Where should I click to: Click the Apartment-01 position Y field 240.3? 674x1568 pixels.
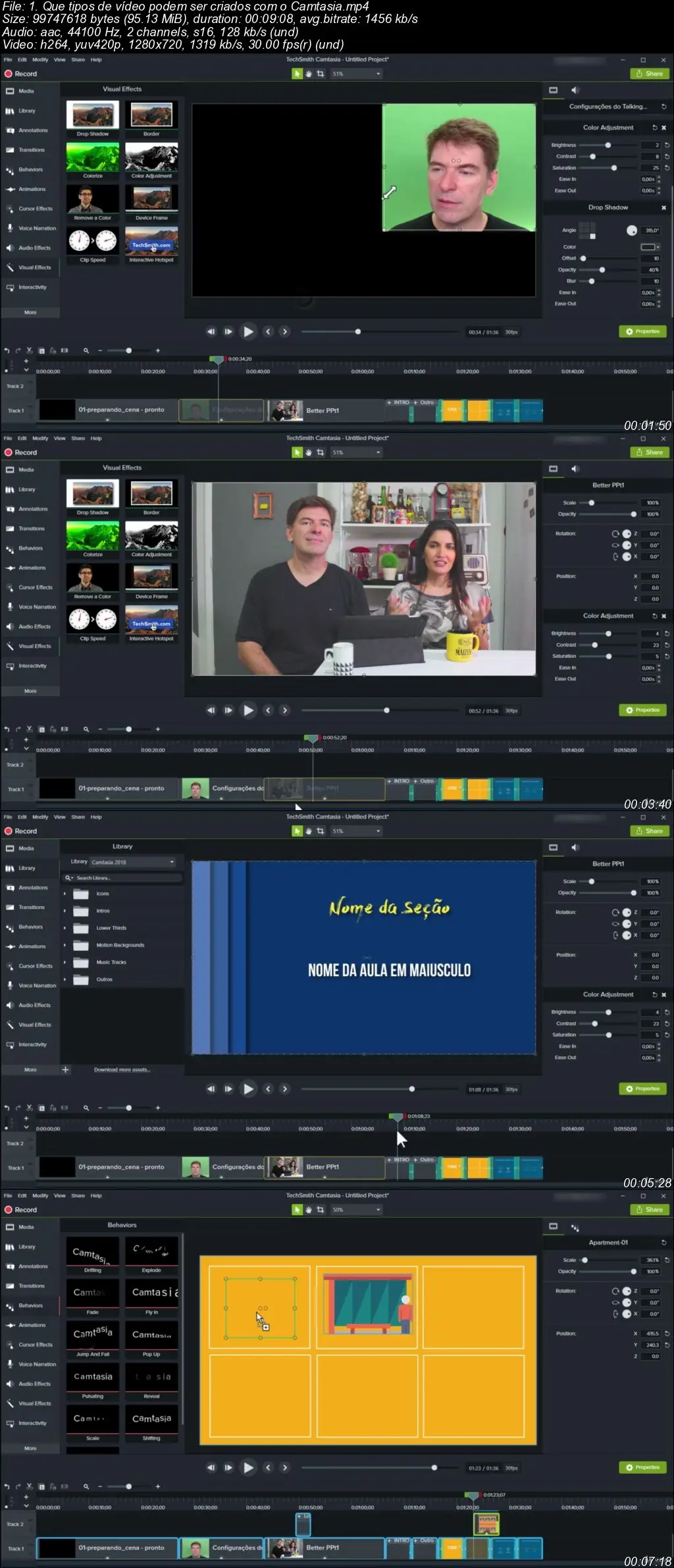651,1345
